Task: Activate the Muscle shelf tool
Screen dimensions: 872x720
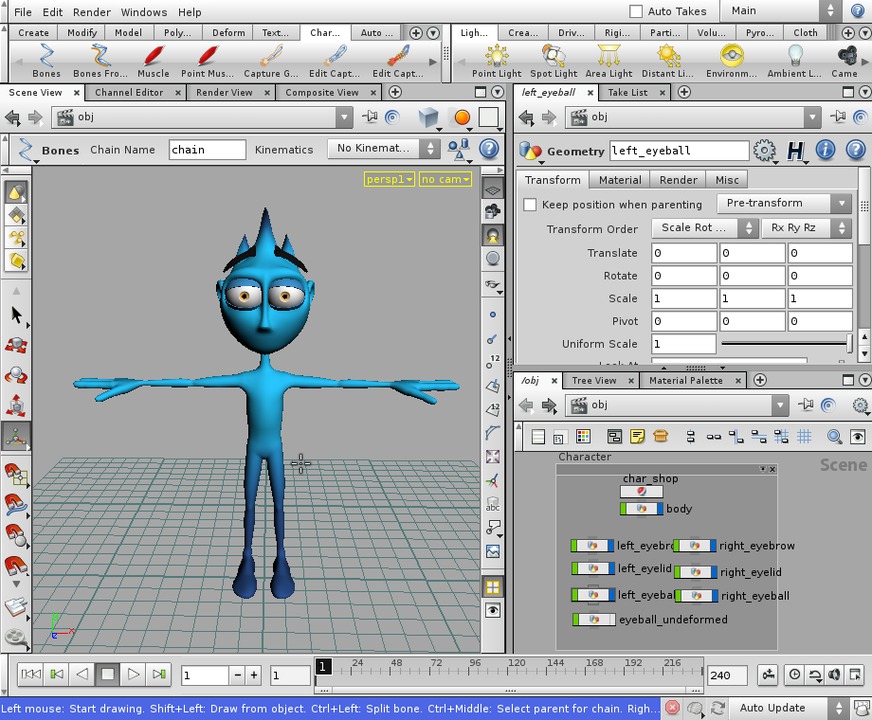Action: tap(152, 60)
